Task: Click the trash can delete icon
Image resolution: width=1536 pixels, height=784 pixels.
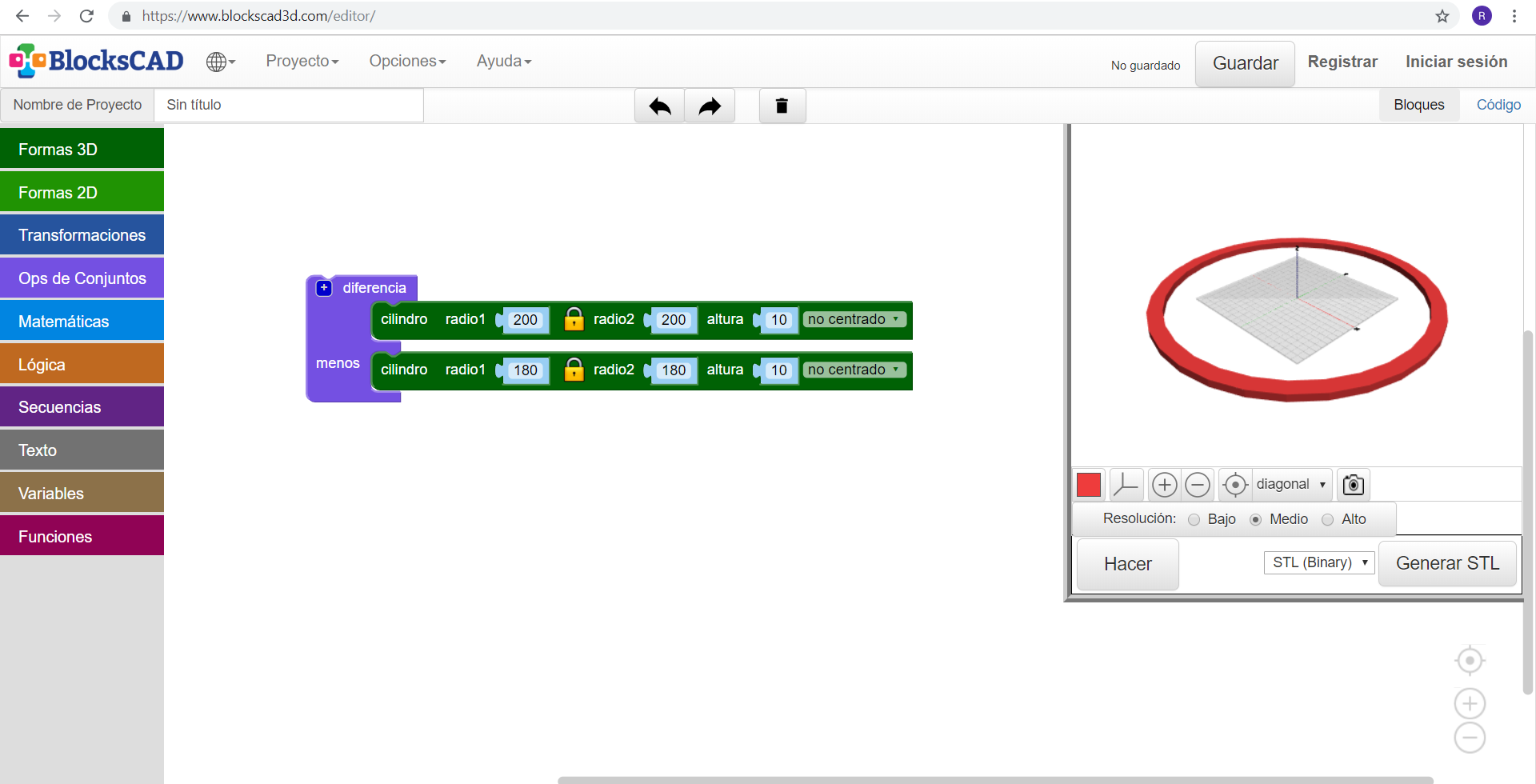Action: (782, 106)
